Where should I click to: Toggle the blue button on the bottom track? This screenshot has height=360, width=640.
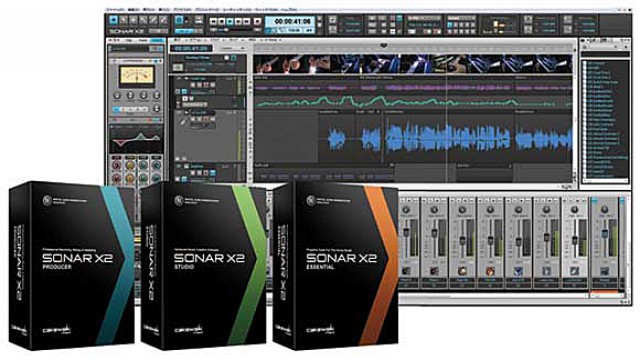pos(213,173)
